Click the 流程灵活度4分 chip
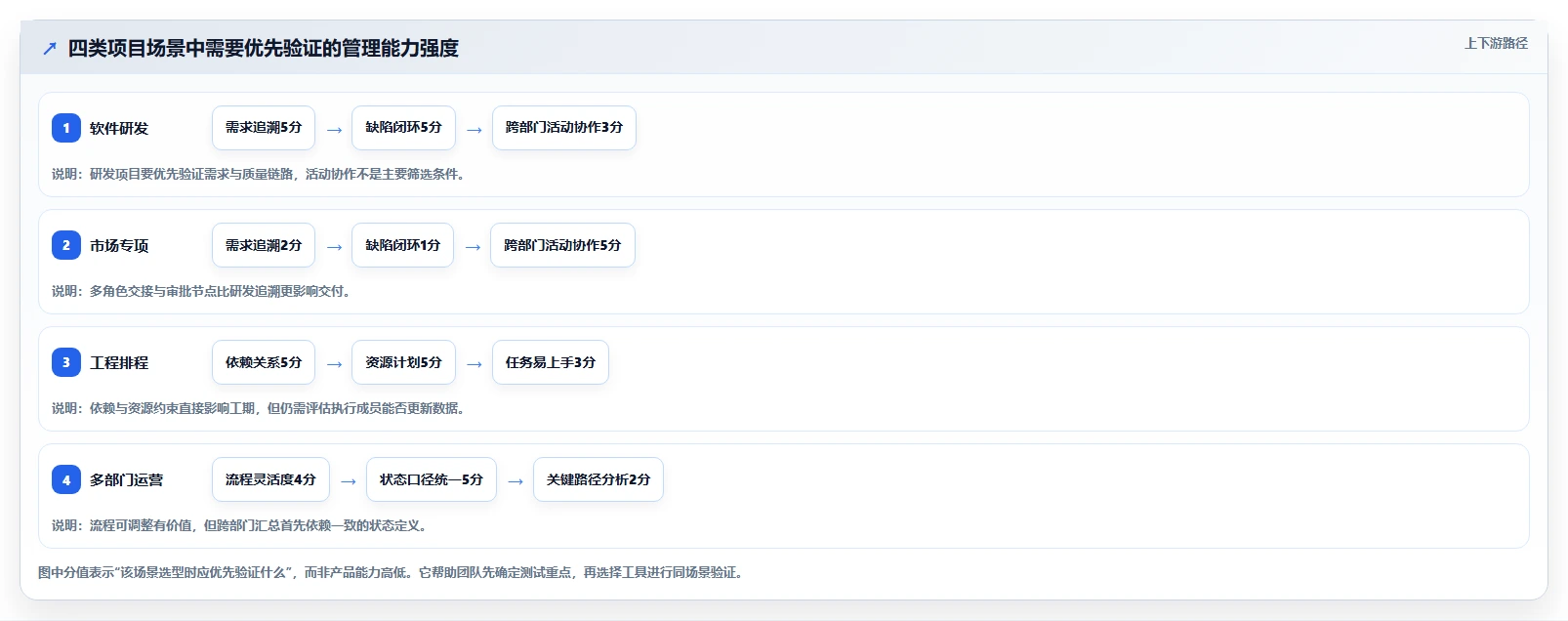The image size is (1568, 621). [x=270, y=479]
